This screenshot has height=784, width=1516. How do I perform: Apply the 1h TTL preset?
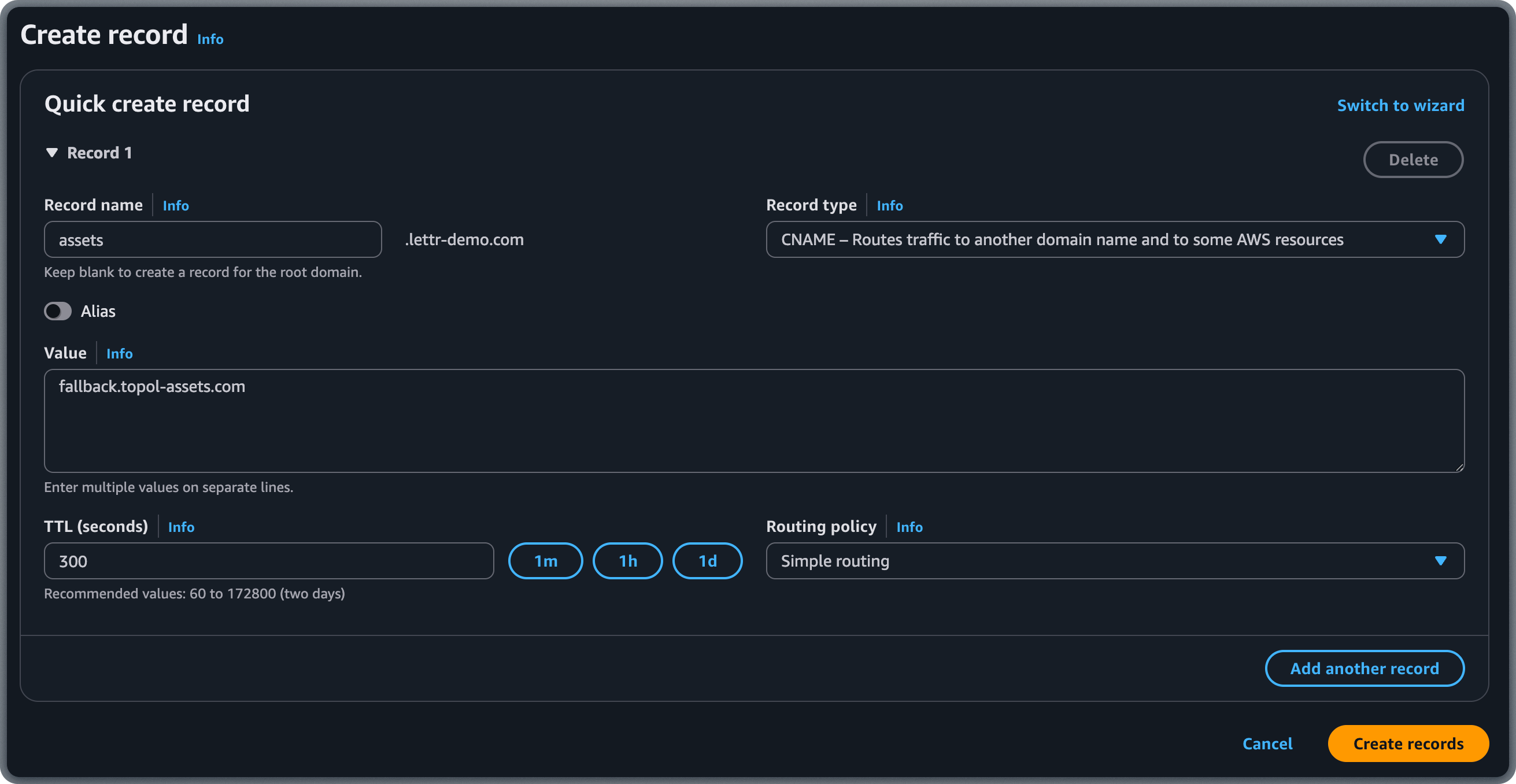point(627,560)
